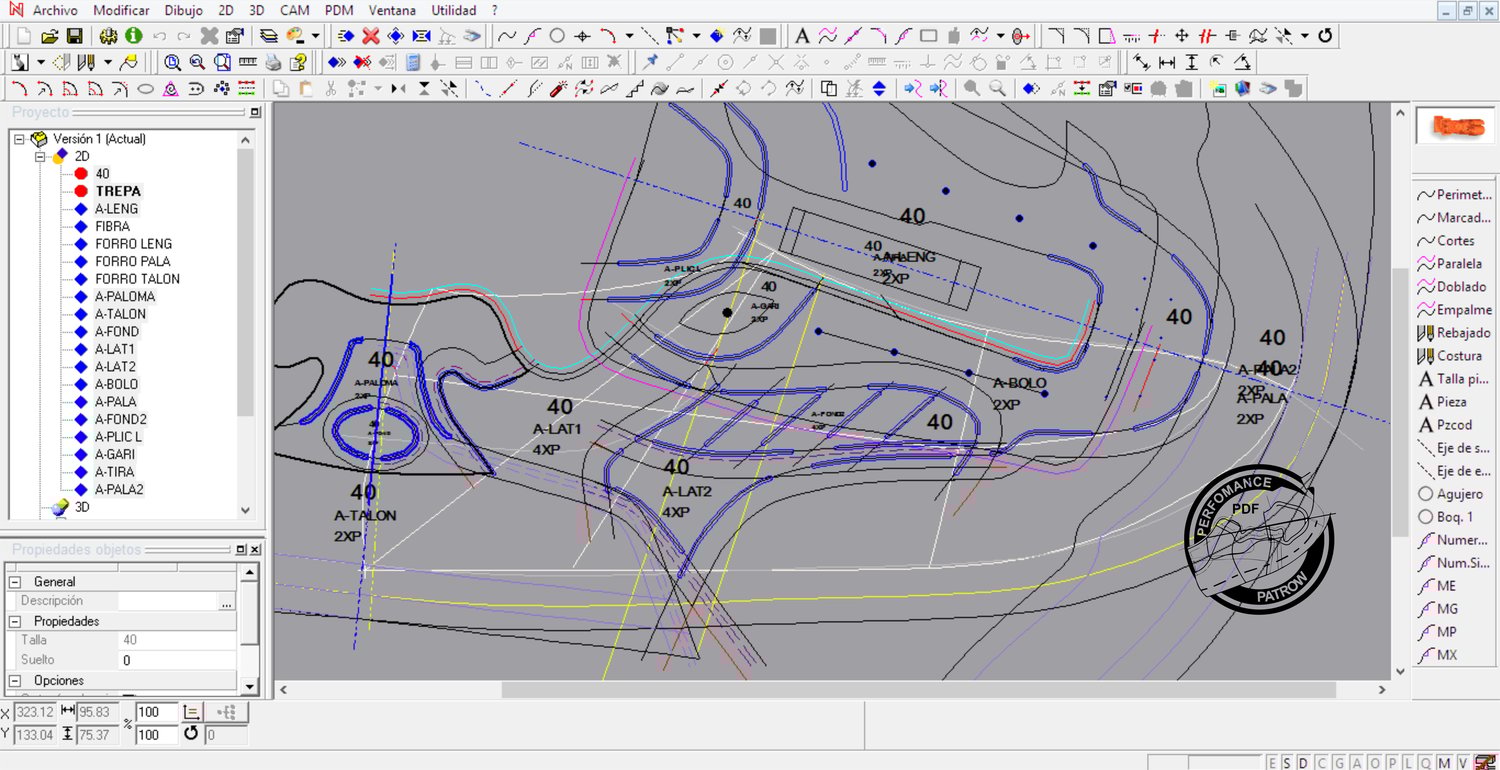Collapse the Versión 1 (Actual) tree node
Image resolution: width=1500 pixels, height=770 pixels.
tap(19, 139)
